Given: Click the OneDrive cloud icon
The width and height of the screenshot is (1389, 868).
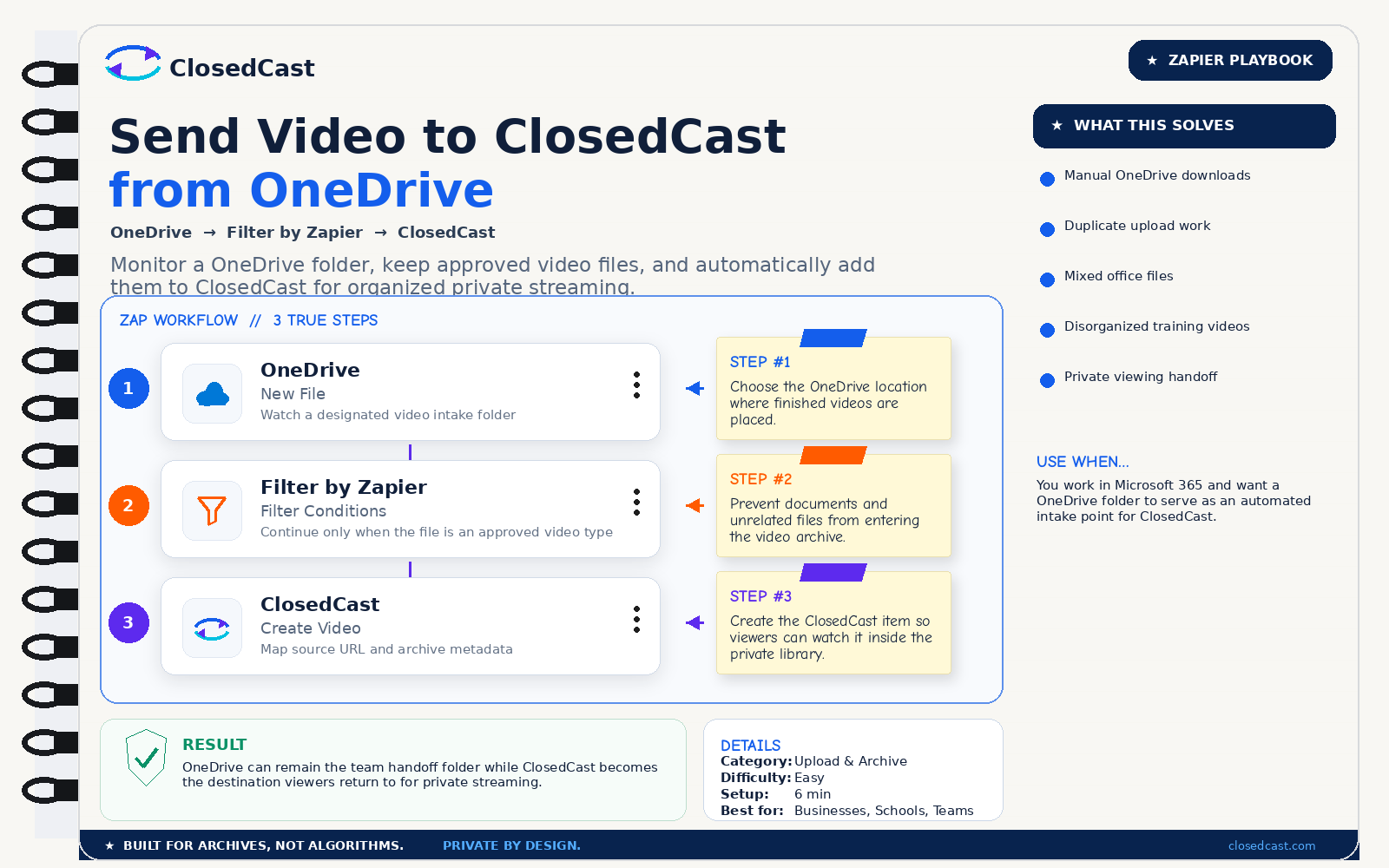Looking at the screenshot, I should pyautogui.click(x=213, y=394).
